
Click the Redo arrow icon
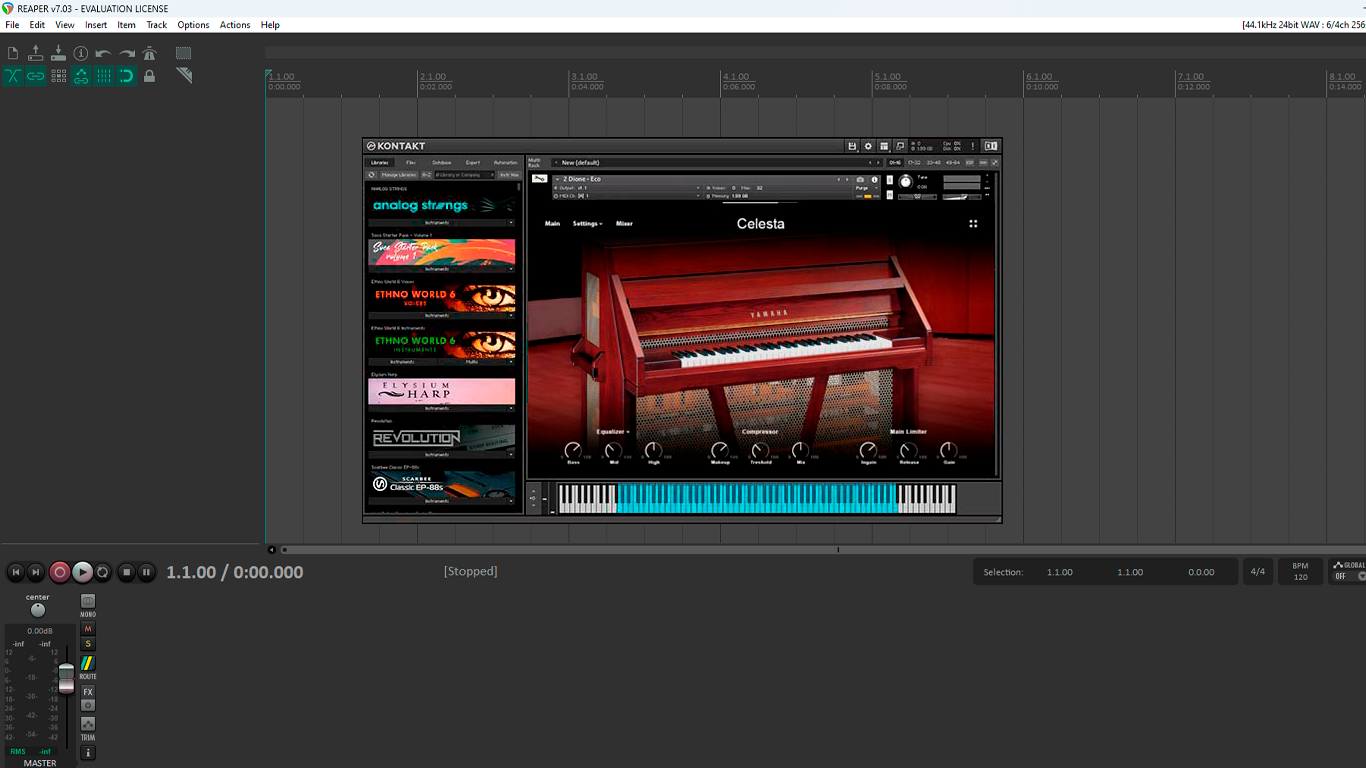tap(127, 53)
